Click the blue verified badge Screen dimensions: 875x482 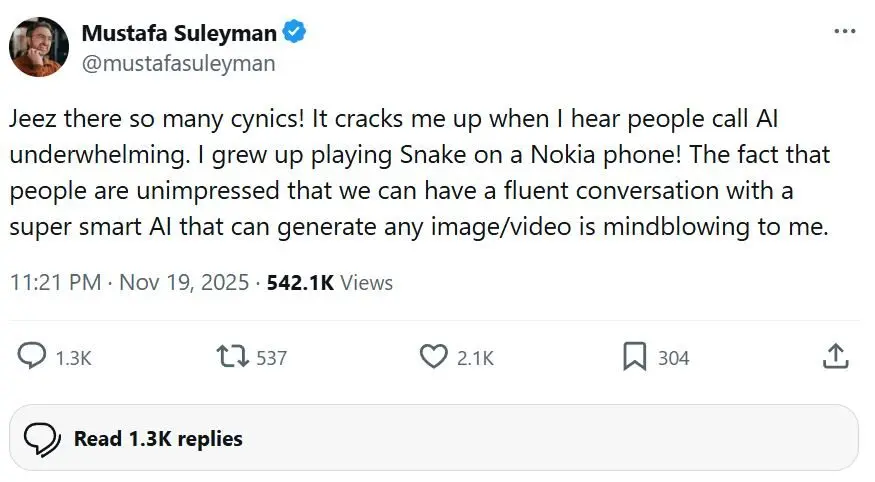(x=294, y=32)
